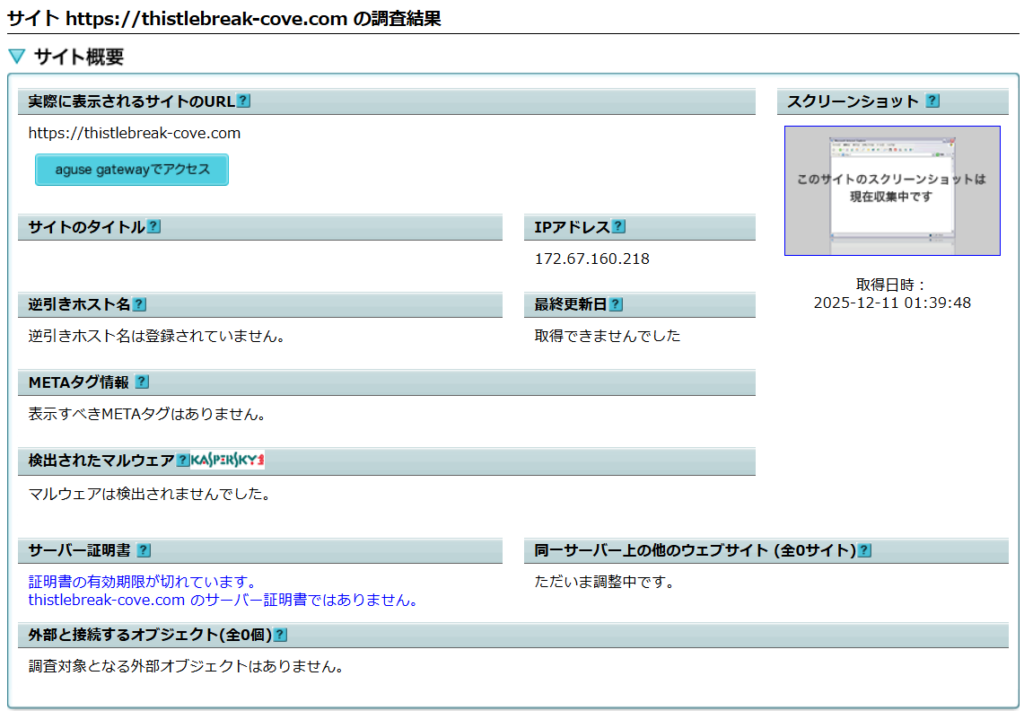Viewport: 1024px width, 711px height.
Task: Click the help icon beside サイトのタイトル
Action: [154, 227]
